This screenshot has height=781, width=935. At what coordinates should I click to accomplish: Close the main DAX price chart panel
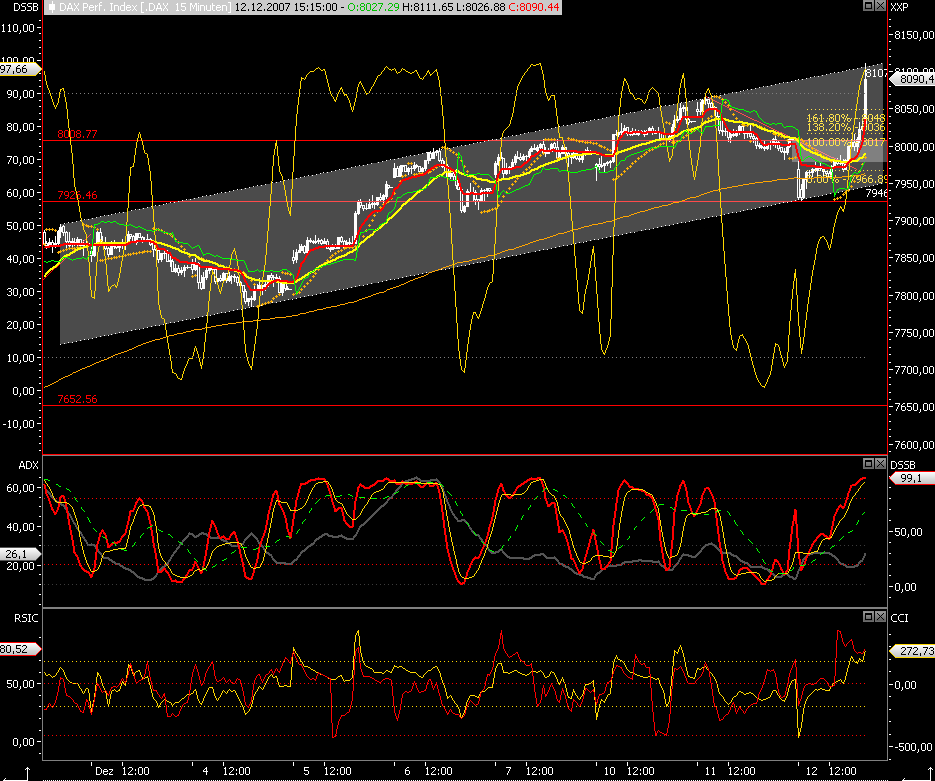(880, 6)
